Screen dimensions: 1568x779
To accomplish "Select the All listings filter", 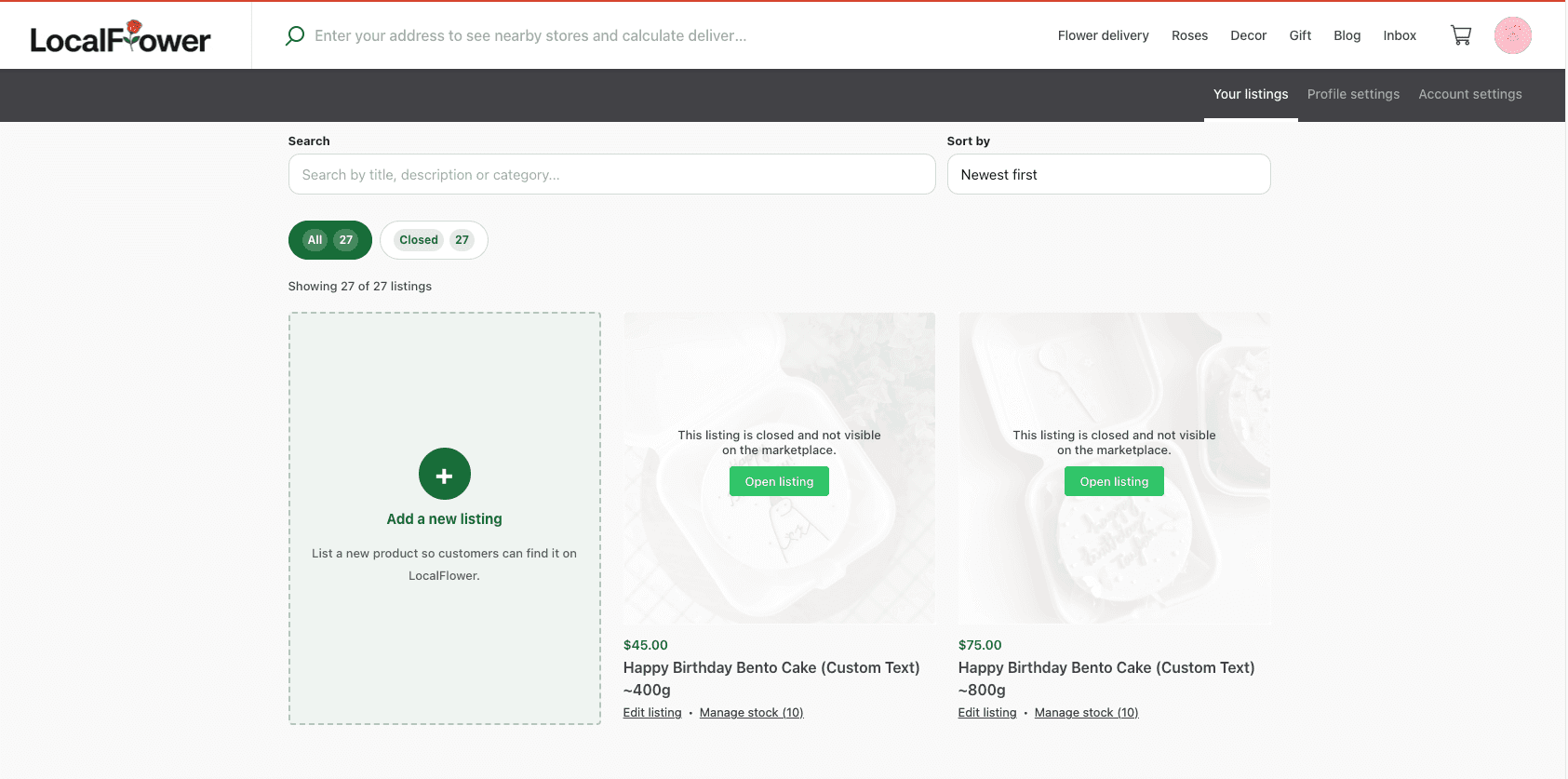I will tap(330, 240).
